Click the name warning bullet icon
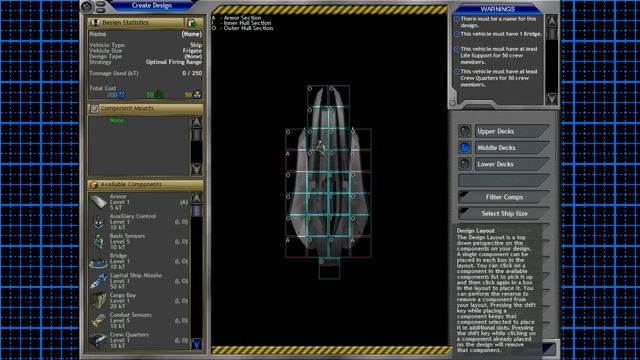The width and height of the screenshot is (640, 360). (457, 19)
